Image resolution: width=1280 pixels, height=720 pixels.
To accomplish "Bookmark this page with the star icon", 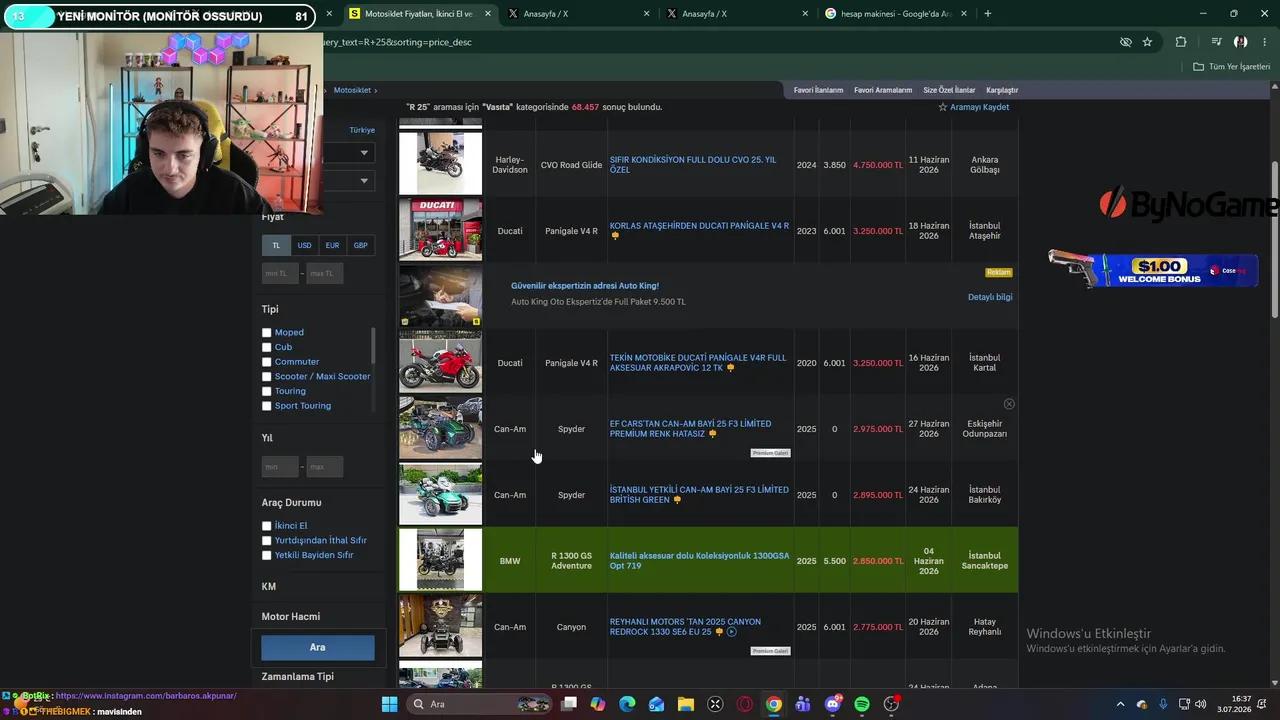I will (x=1147, y=42).
